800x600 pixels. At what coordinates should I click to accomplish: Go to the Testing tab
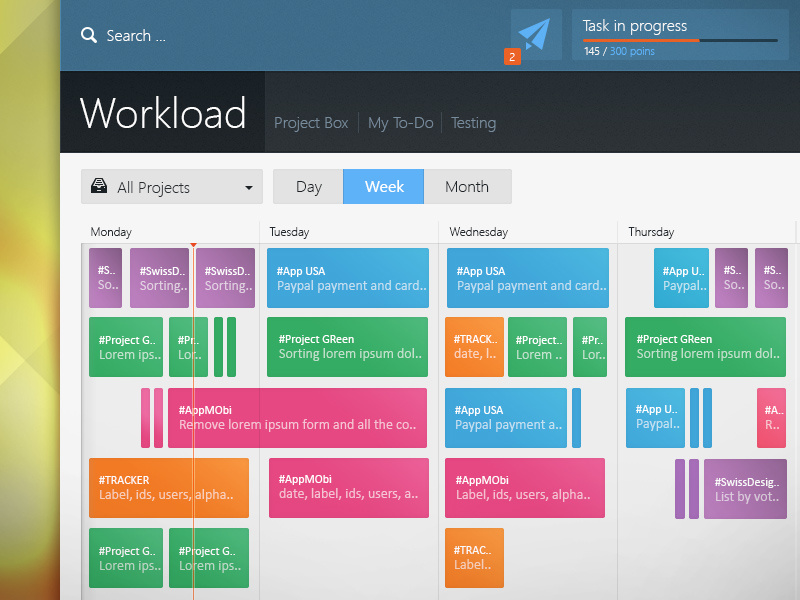coord(473,123)
